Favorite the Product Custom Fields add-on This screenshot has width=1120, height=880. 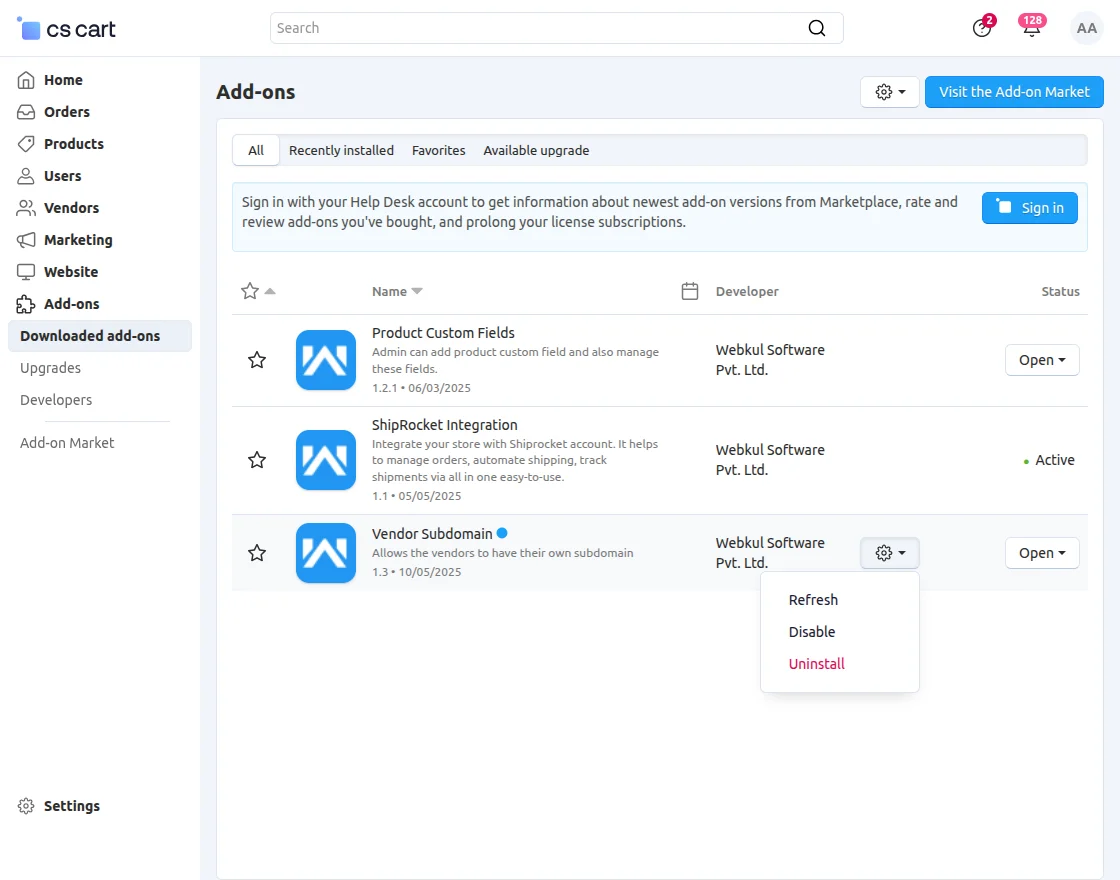tap(257, 359)
